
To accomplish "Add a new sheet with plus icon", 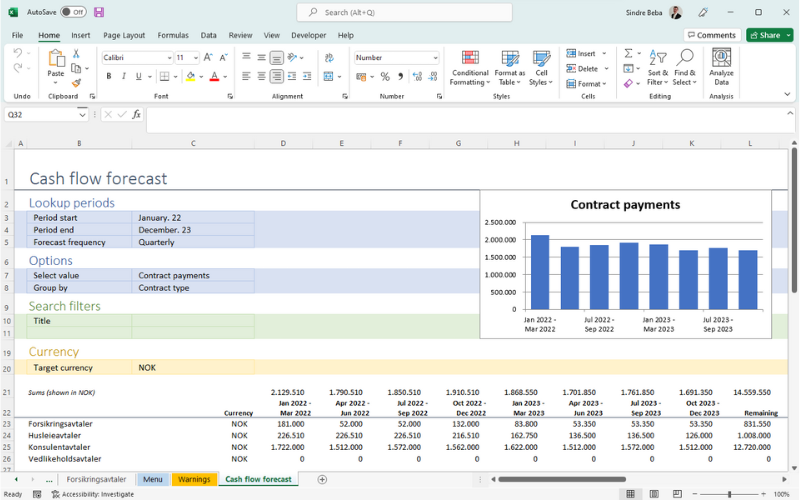I will 322,479.
